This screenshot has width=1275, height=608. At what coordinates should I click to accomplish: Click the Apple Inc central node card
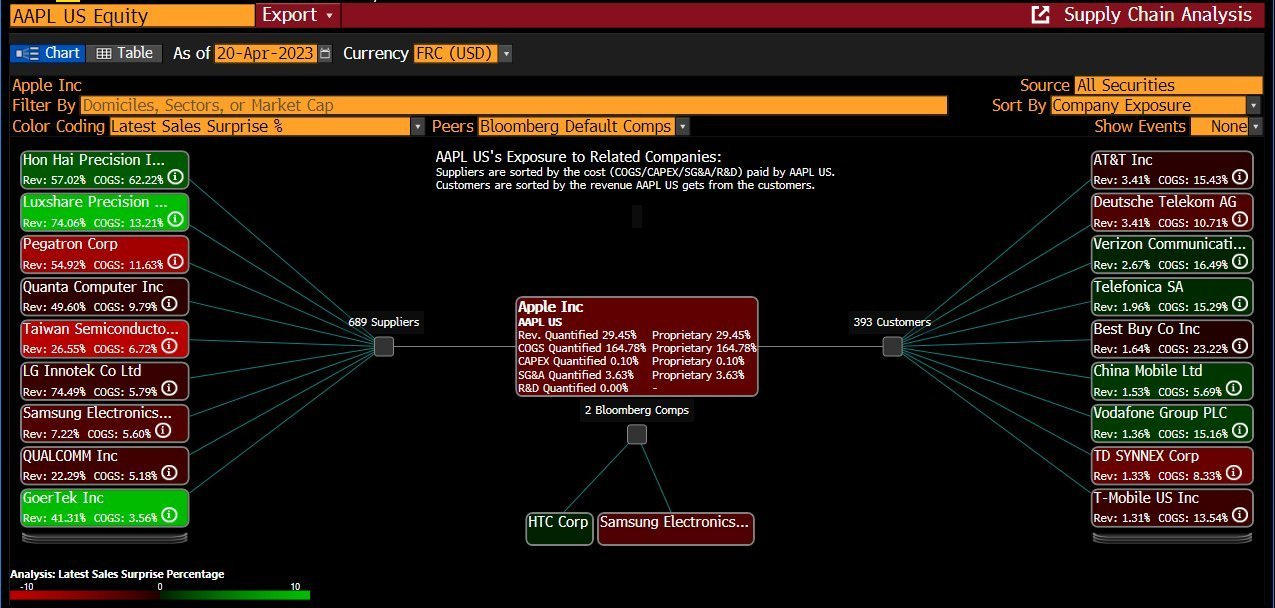pos(637,347)
